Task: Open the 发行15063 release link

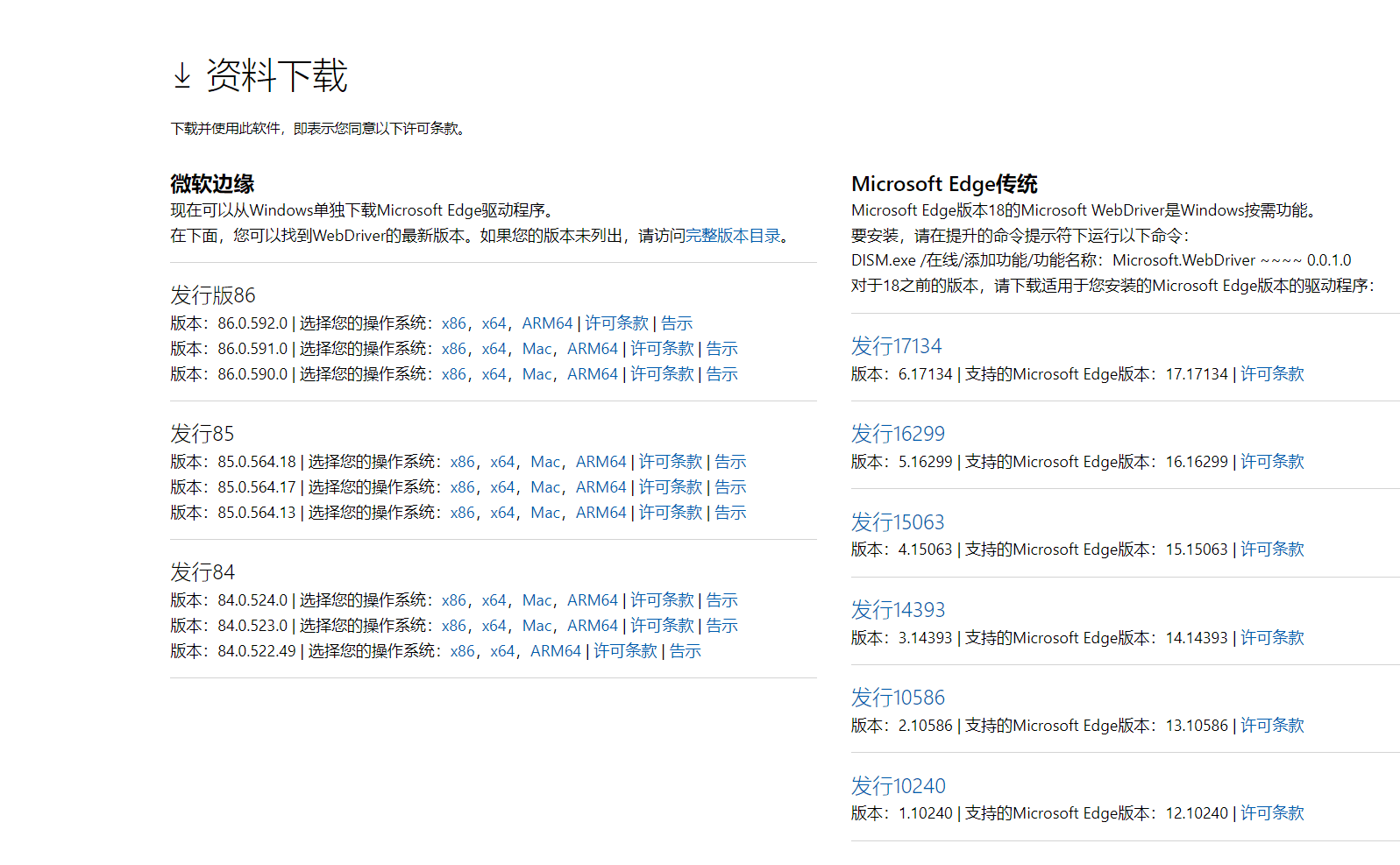Action: click(x=898, y=522)
